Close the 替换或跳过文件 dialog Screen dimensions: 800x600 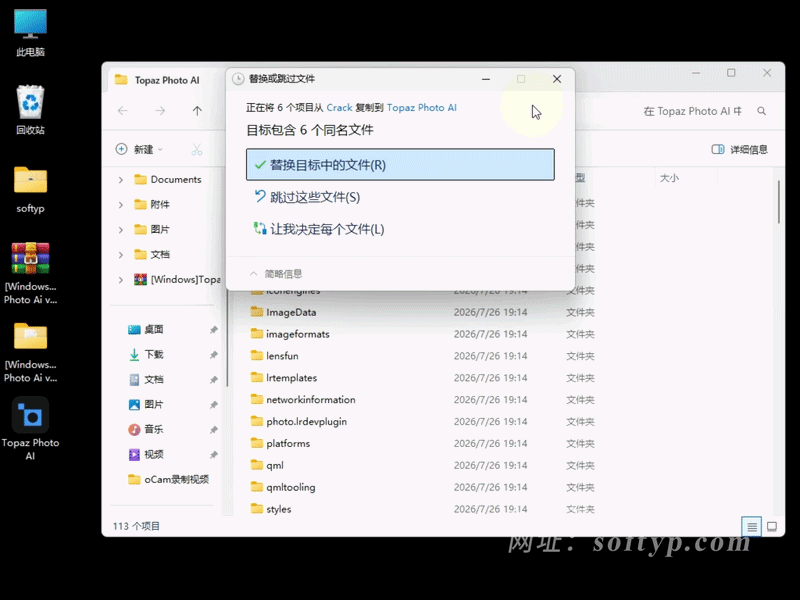(x=557, y=79)
